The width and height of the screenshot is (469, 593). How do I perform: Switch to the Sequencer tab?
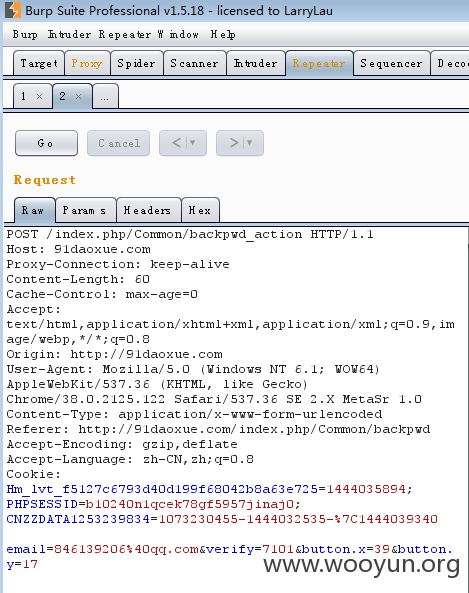click(x=391, y=63)
